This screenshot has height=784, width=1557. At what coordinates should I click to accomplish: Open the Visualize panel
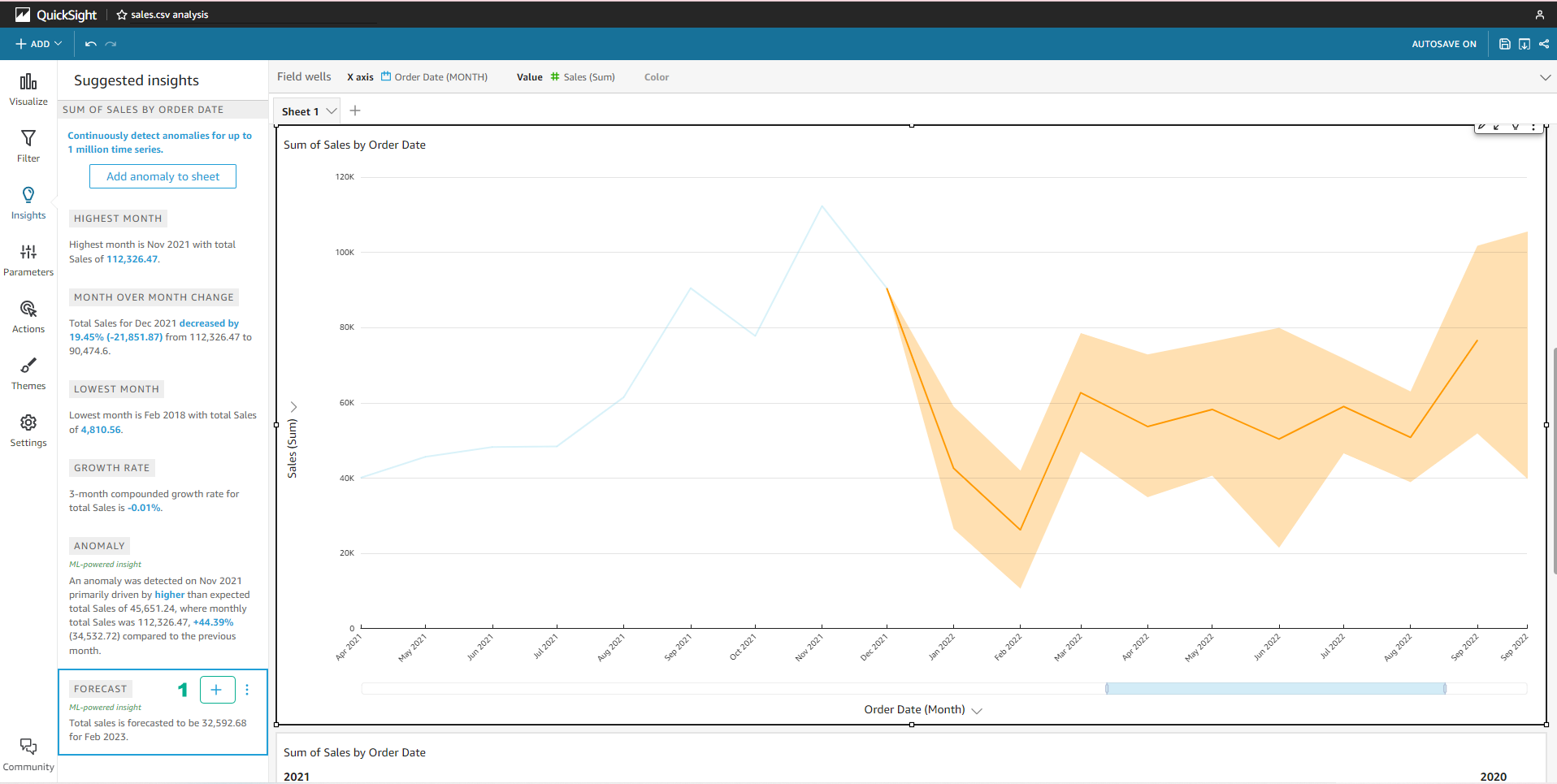coord(28,89)
